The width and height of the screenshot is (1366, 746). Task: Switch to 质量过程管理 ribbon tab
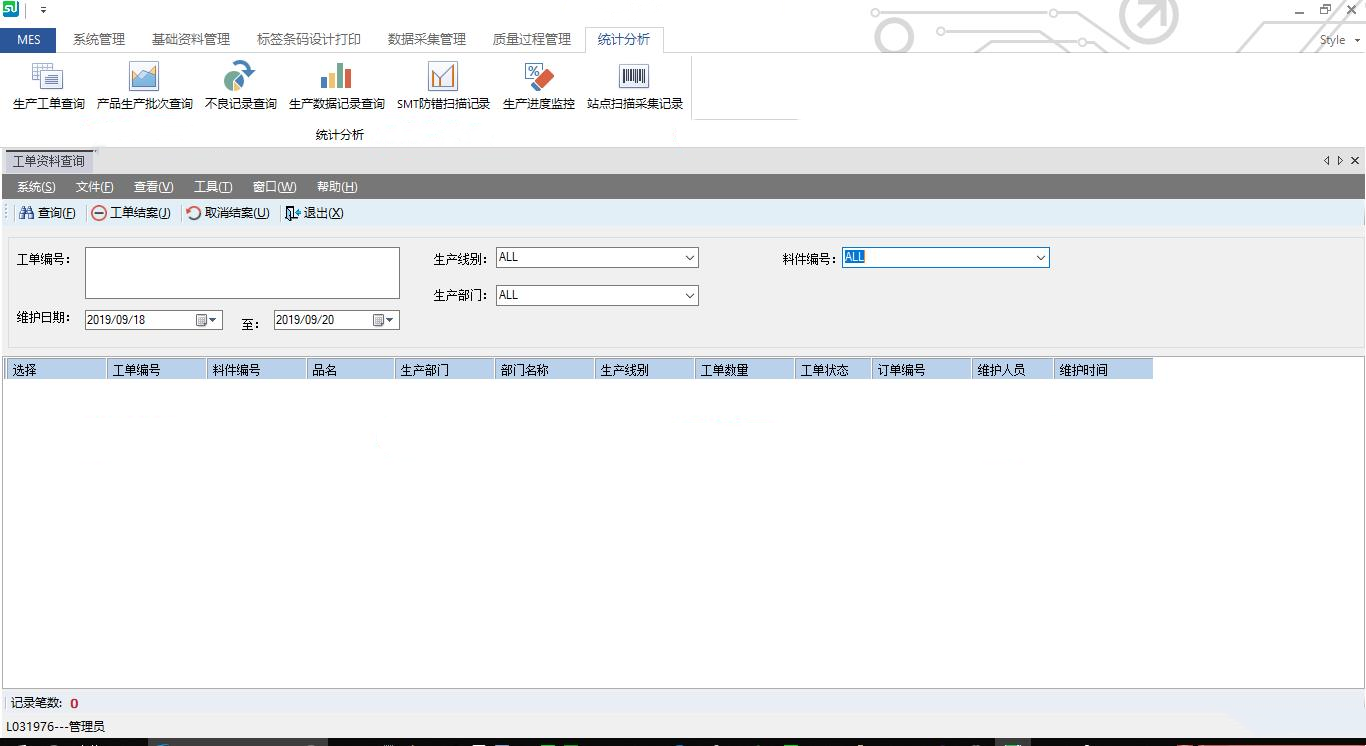[x=532, y=39]
